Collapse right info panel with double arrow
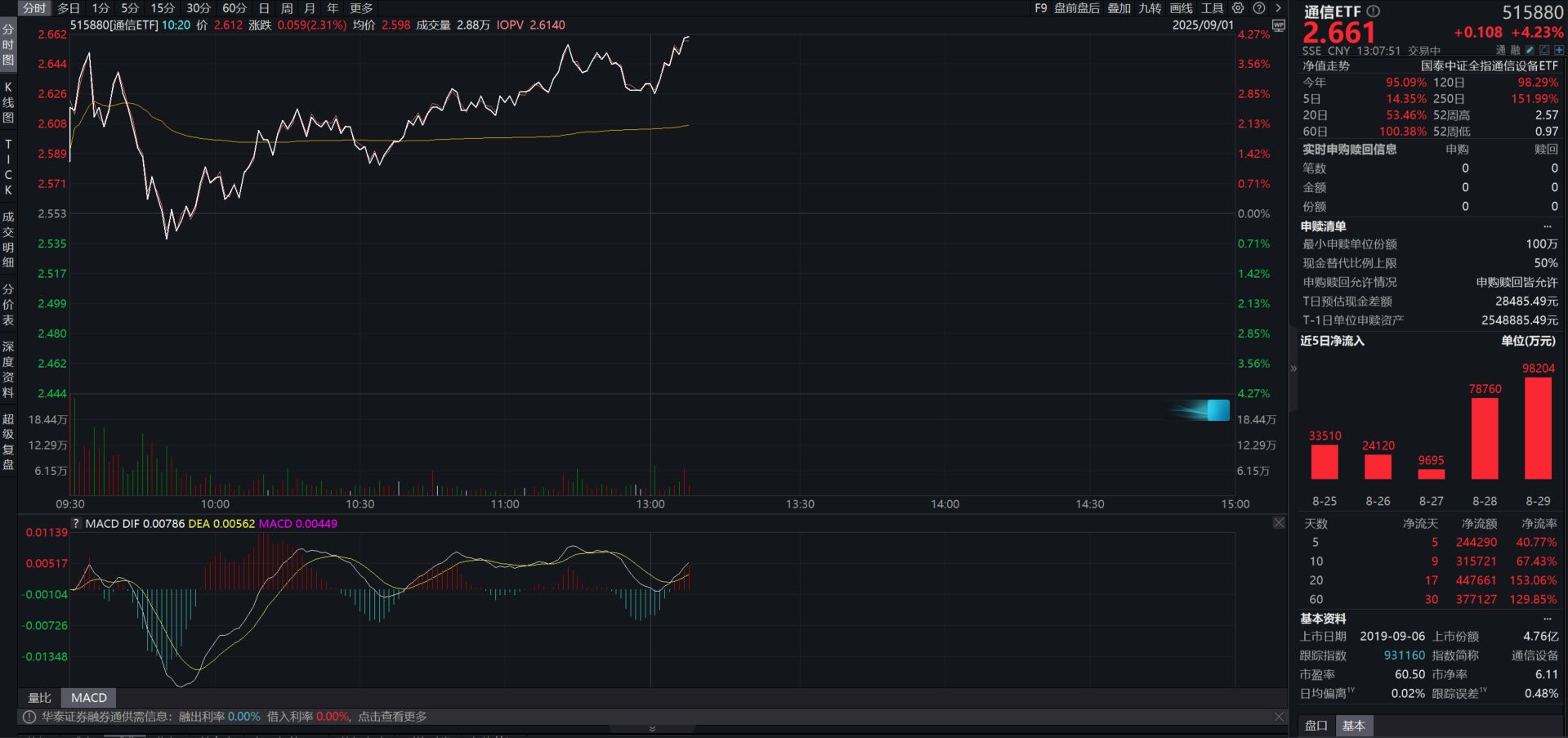This screenshot has height=738, width=1568. 1293,369
